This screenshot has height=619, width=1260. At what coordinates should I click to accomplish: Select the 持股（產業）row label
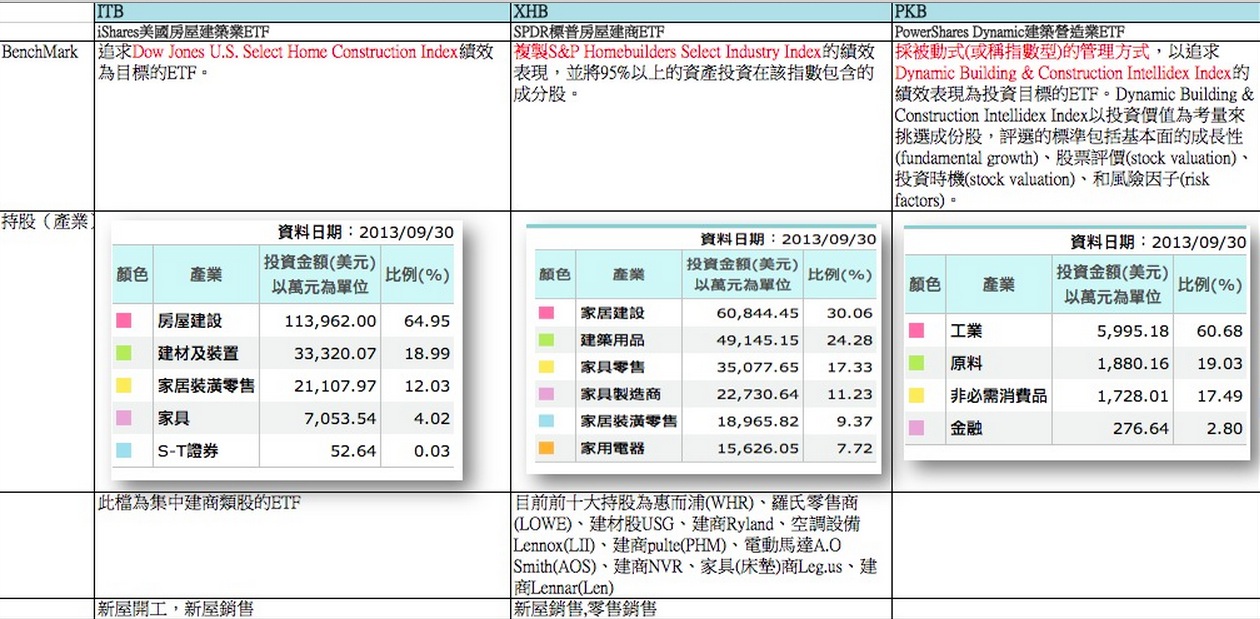click(x=47, y=222)
